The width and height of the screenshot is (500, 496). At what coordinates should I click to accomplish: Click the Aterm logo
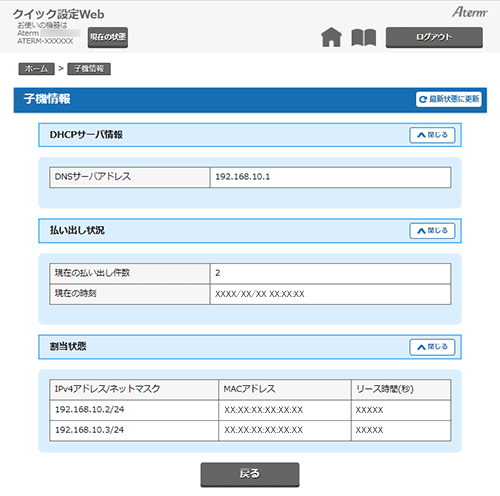tap(469, 12)
